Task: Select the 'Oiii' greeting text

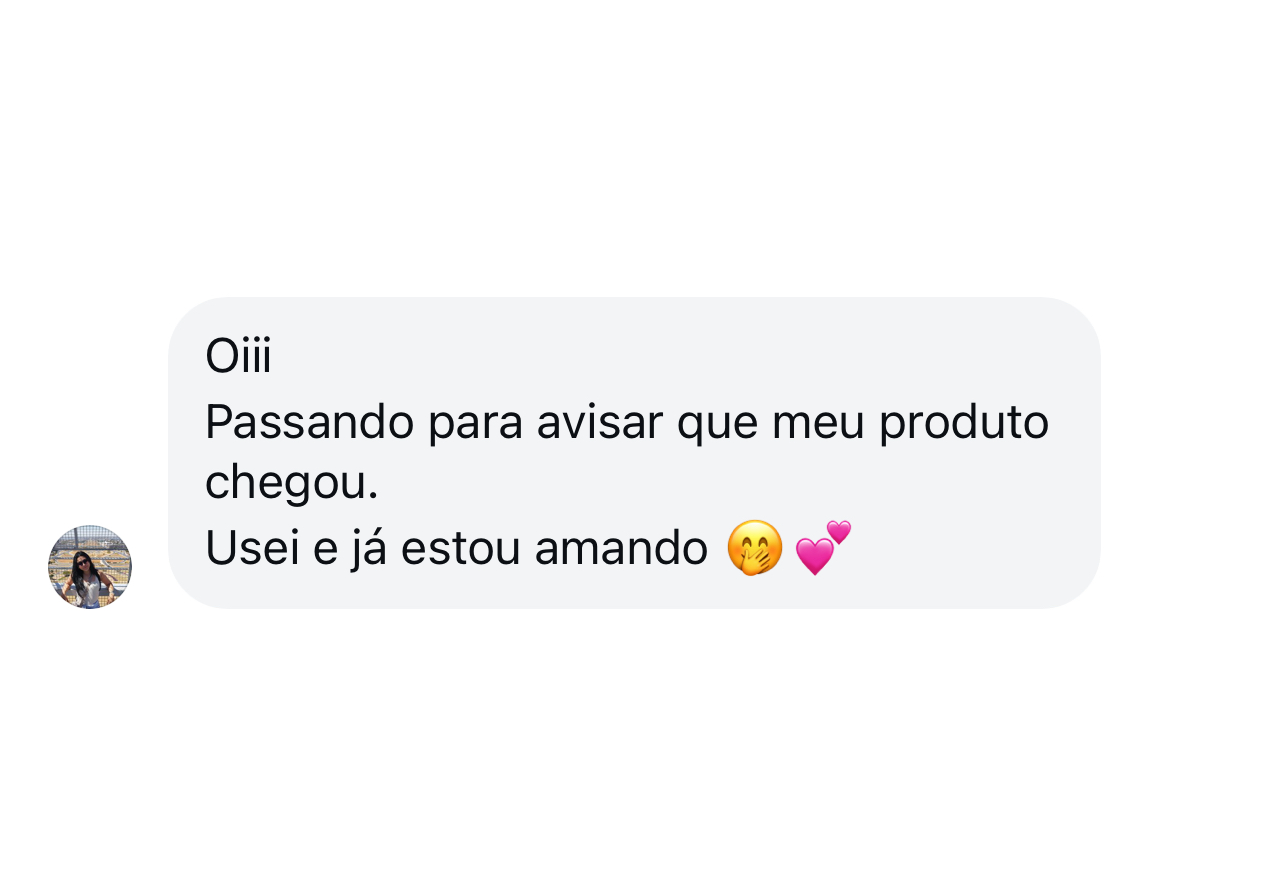Action: [x=238, y=357]
